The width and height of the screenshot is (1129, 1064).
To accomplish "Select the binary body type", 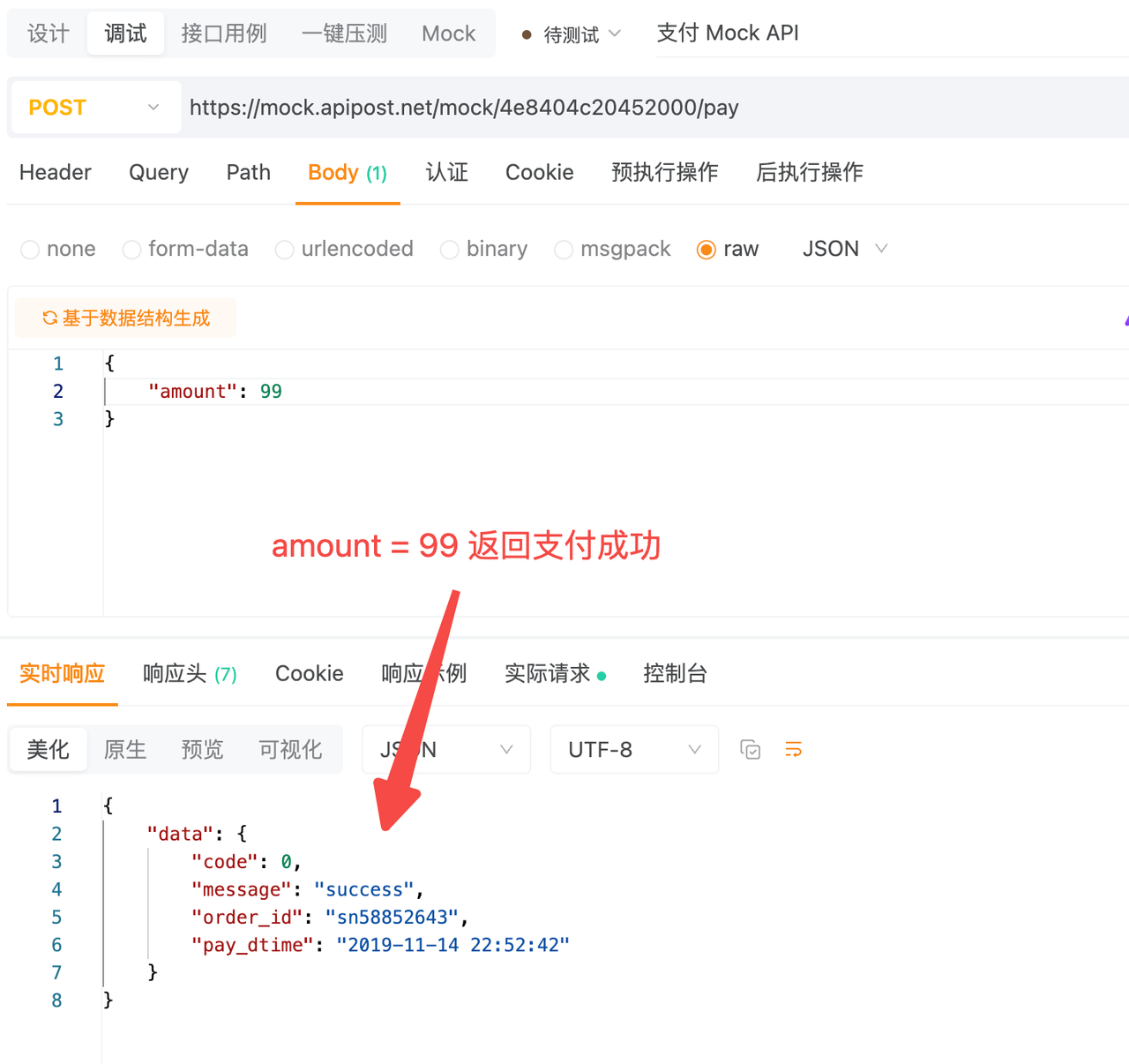I will (483, 250).
